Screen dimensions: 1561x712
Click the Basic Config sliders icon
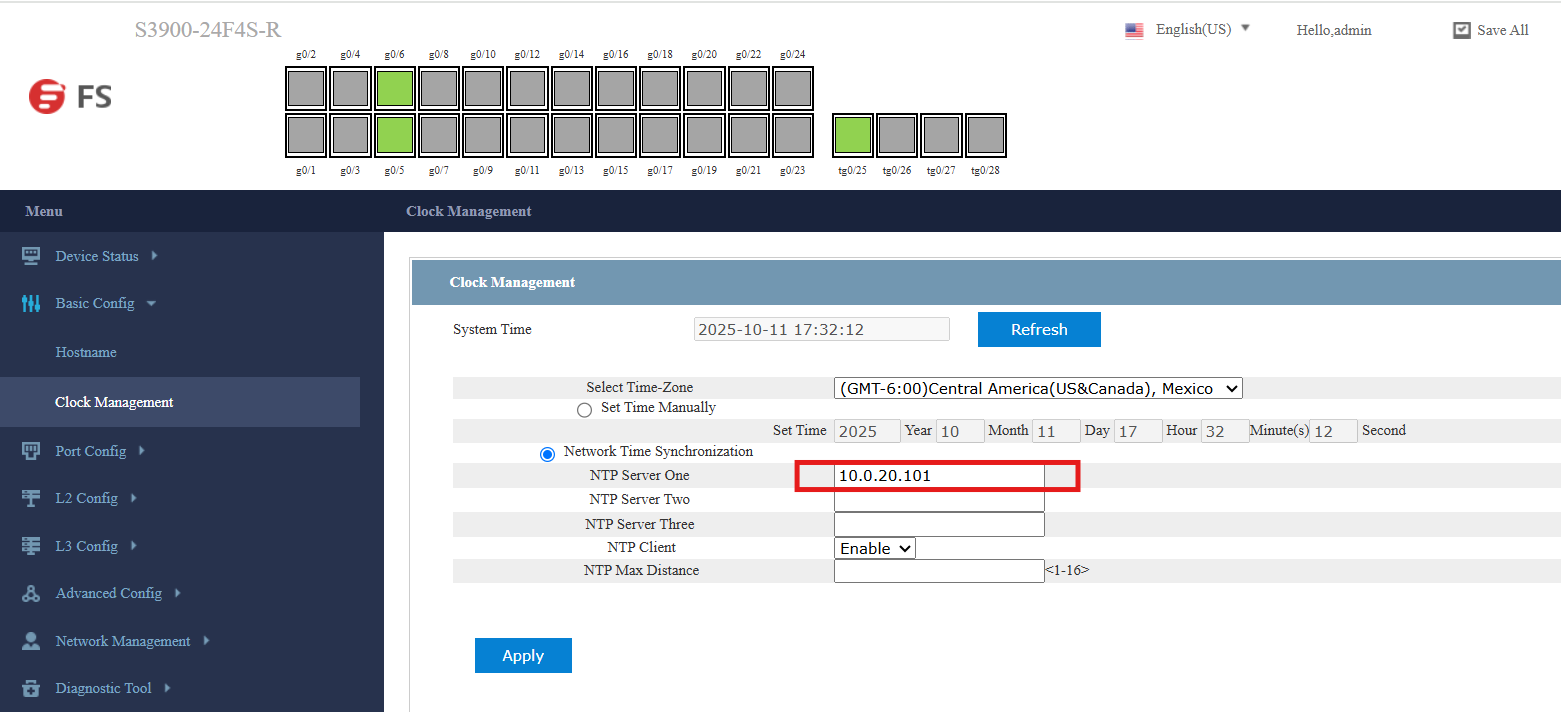30,303
